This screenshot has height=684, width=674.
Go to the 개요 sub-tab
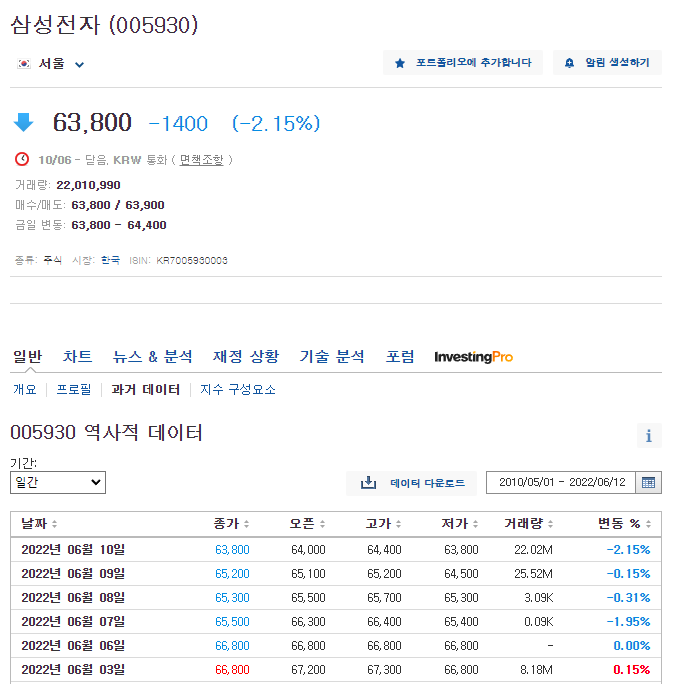(25, 389)
